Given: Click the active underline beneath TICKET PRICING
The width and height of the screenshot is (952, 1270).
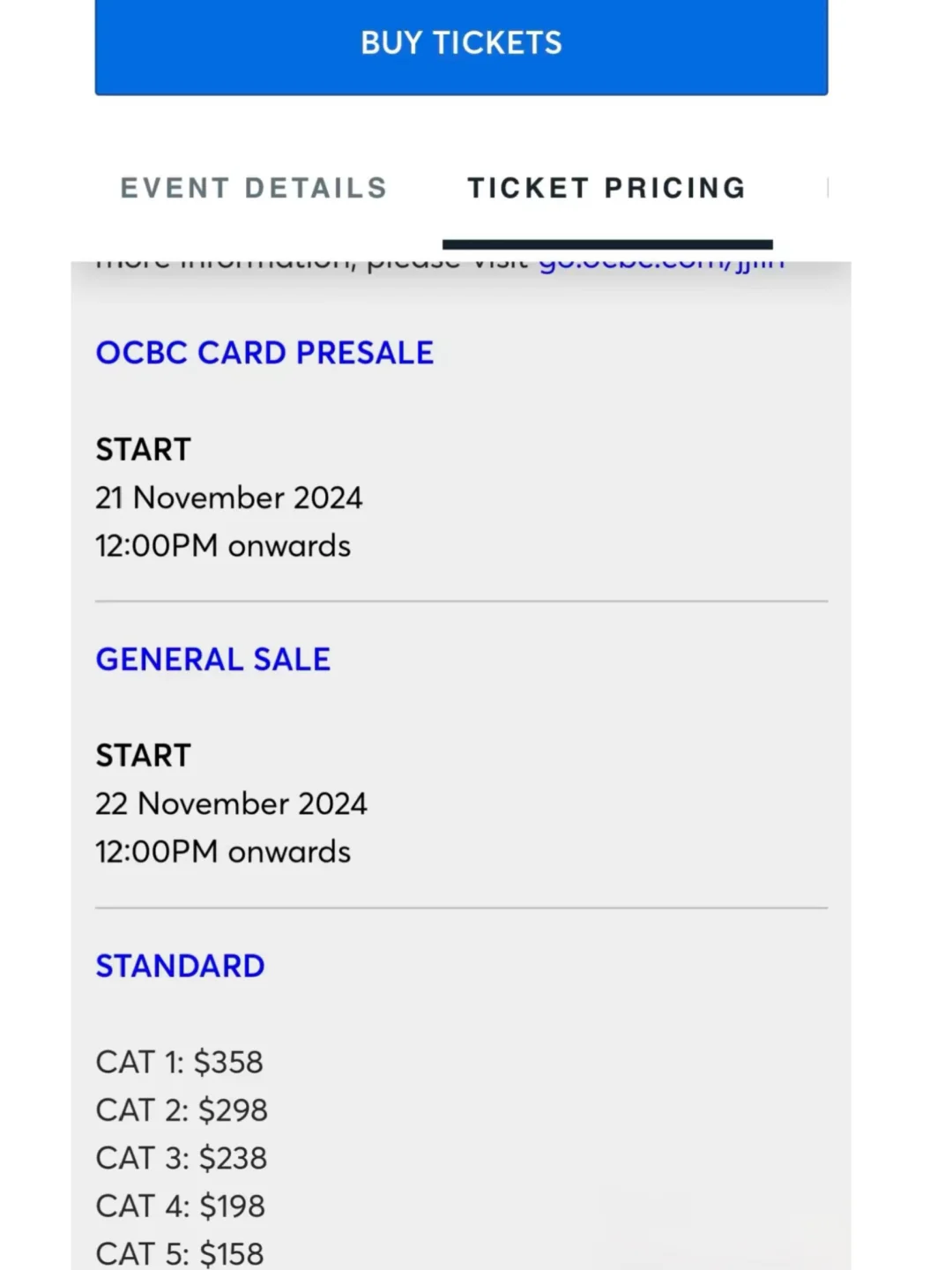Looking at the screenshot, I should (607, 244).
